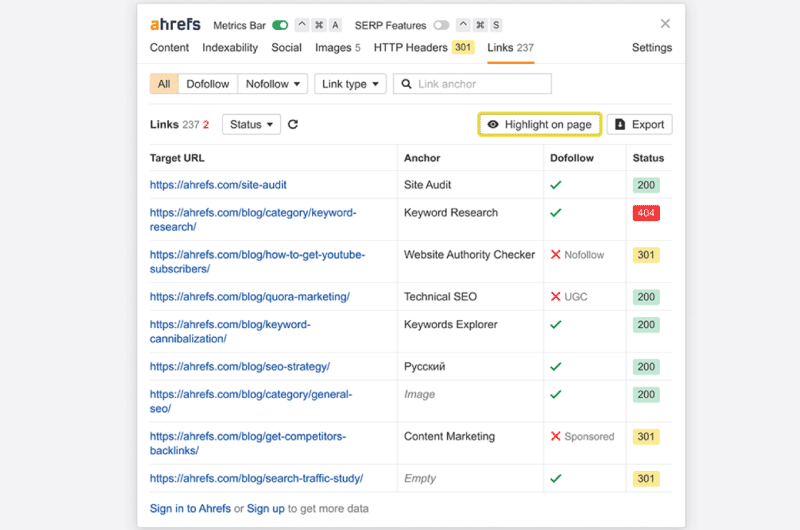Toggle the Metrics Bar switch off
This screenshot has width=800, height=530.
pos(280,25)
